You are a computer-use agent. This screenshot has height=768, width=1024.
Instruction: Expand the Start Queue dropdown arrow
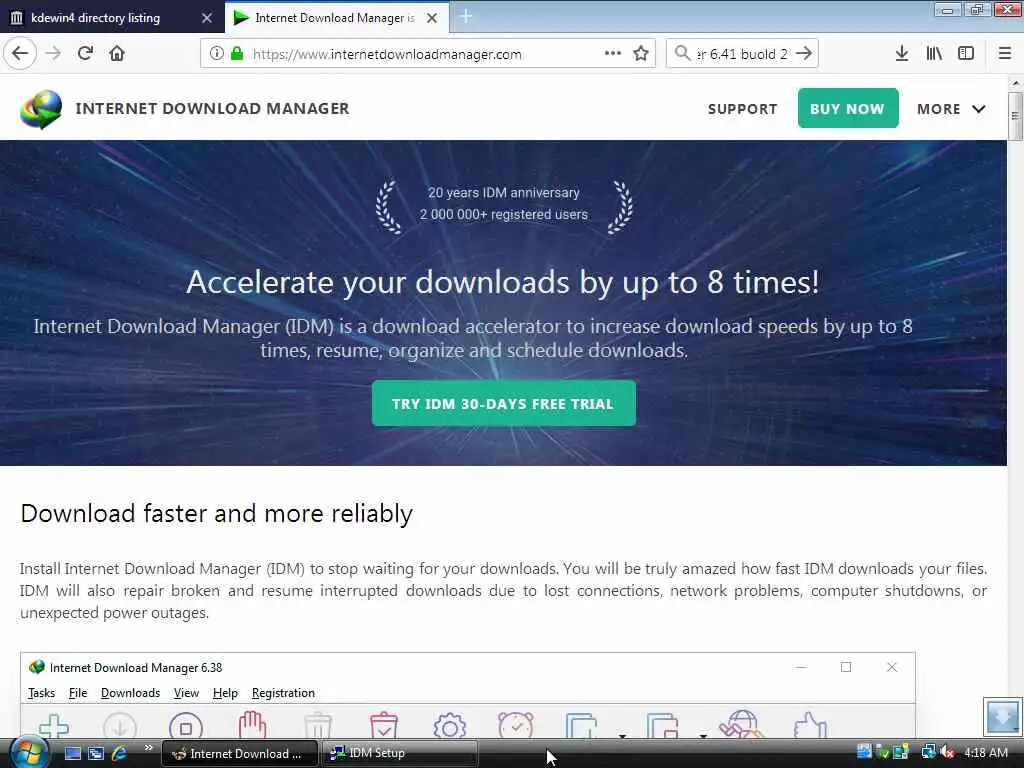click(x=622, y=736)
